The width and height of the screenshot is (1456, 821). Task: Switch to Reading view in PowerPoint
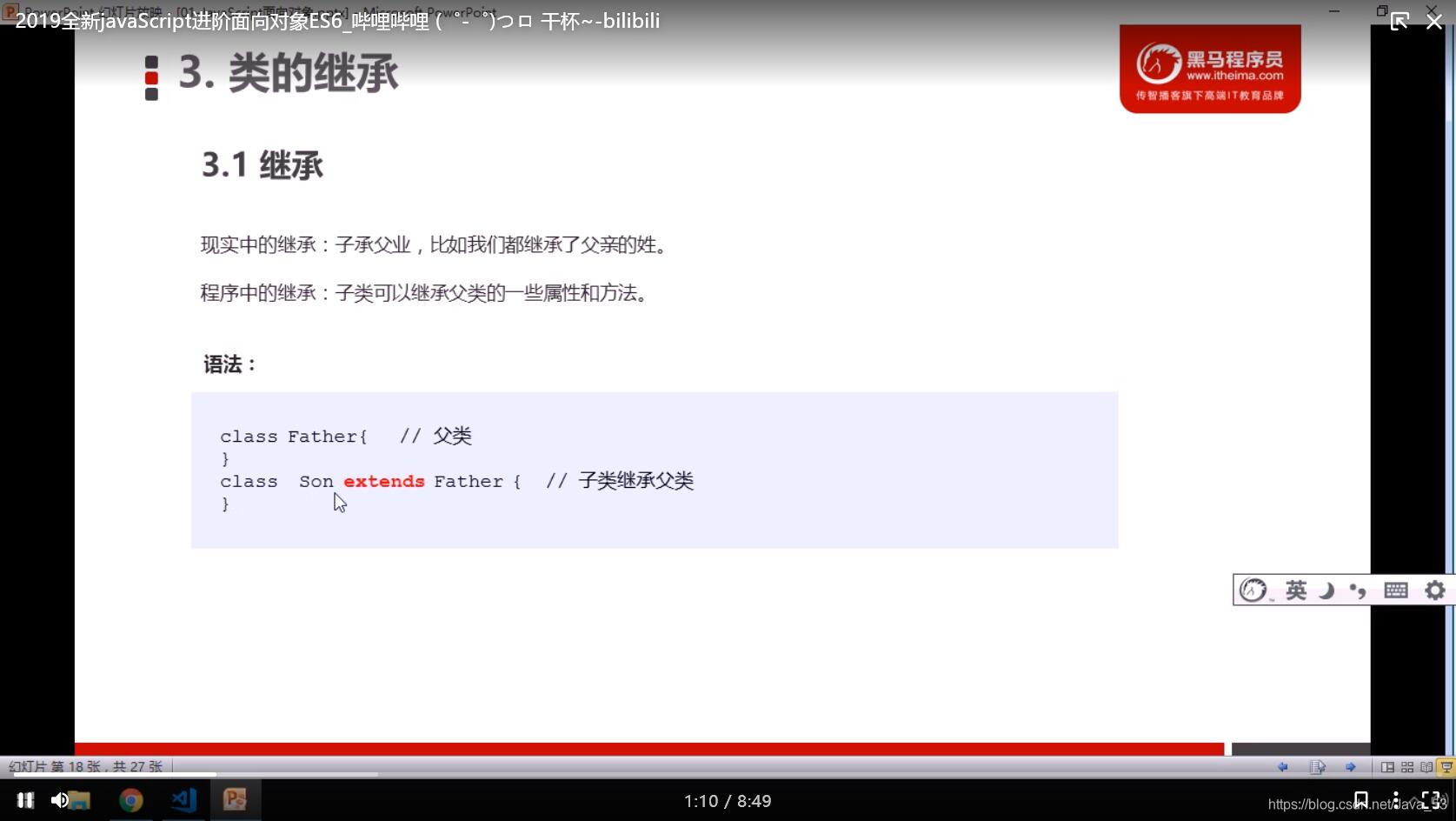tap(1426, 767)
